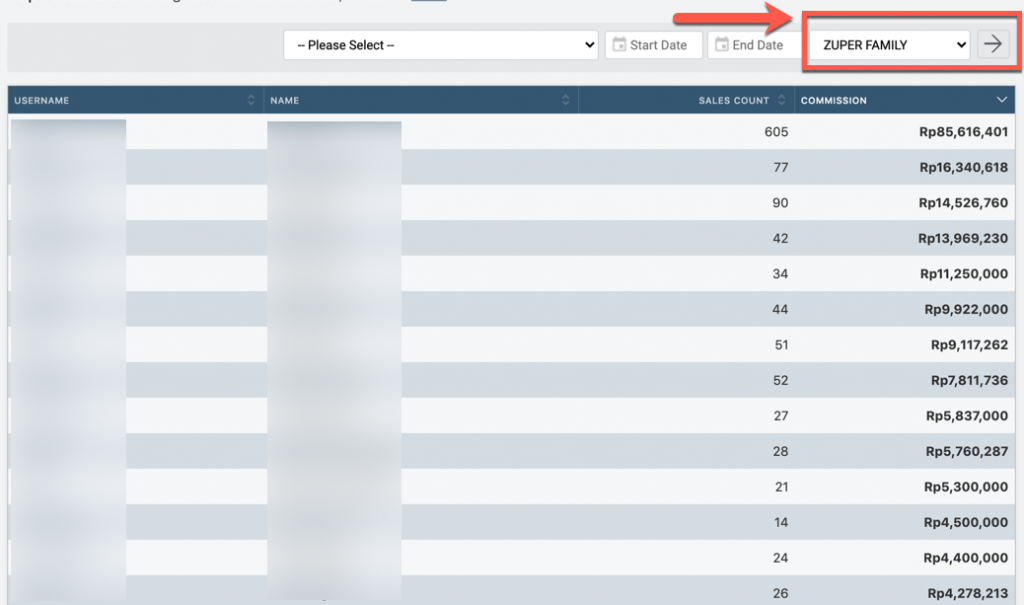Click the calendar icon beside Start Date

coord(619,45)
